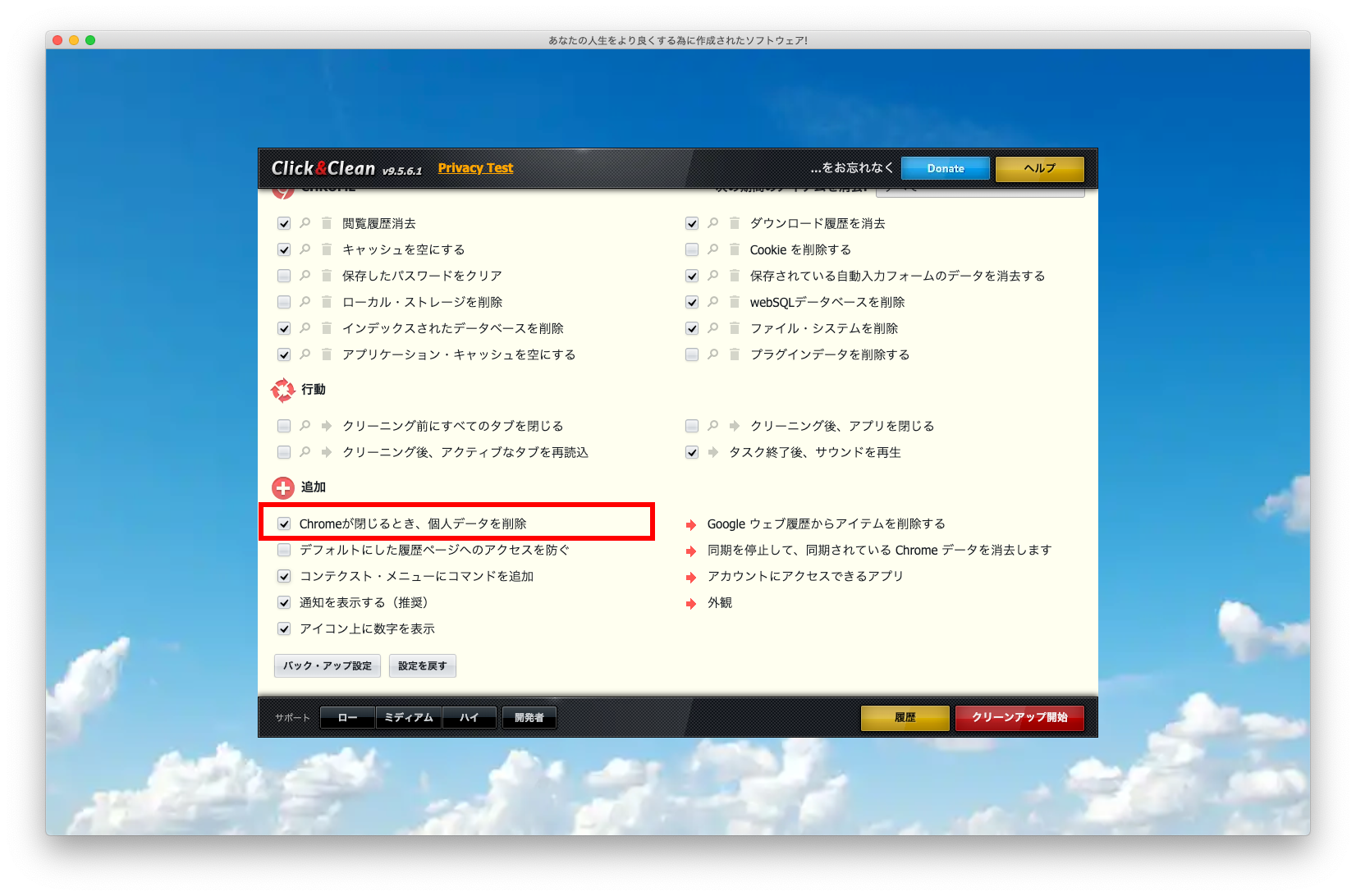This screenshot has height=896, width=1356.
Task: Click magnifier icon beside クリーニング前にすべてのタブを閉じる
Action: point(305,426)
